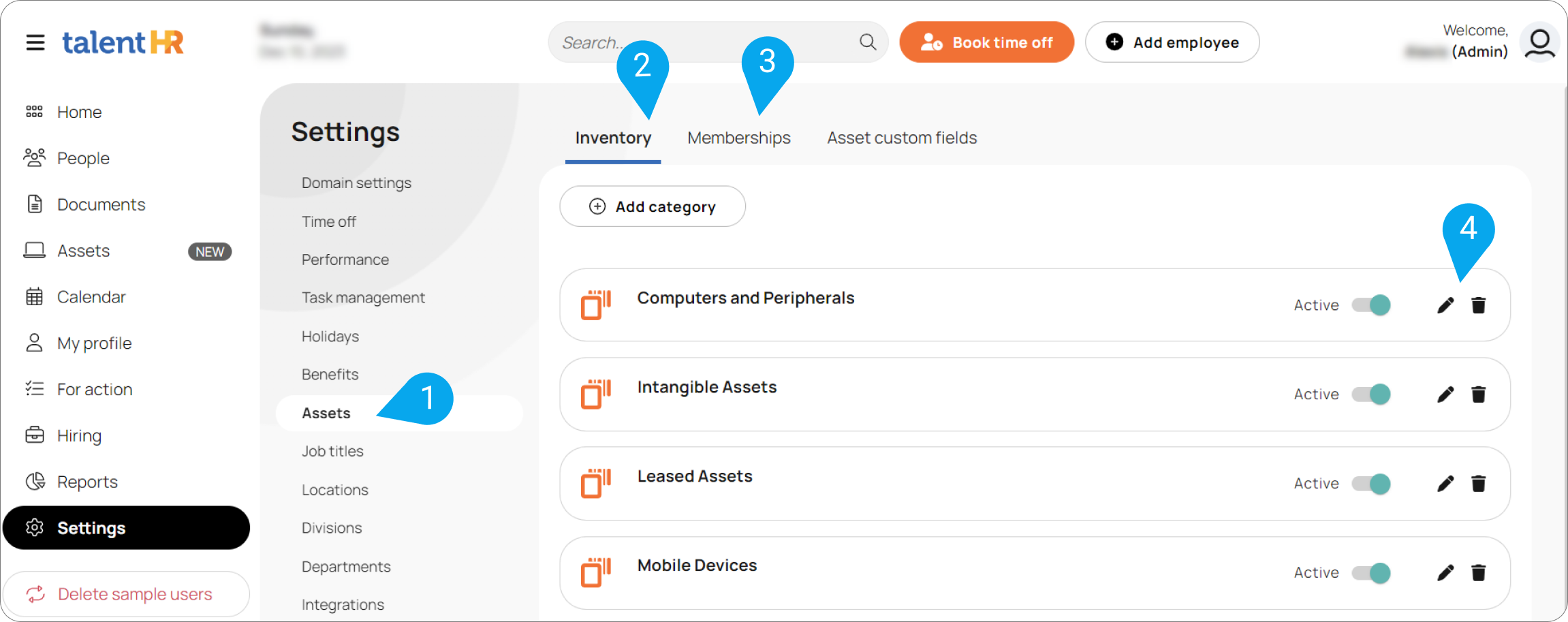Click the talentHR logo

pyautogui.click(x=123, y=42)
